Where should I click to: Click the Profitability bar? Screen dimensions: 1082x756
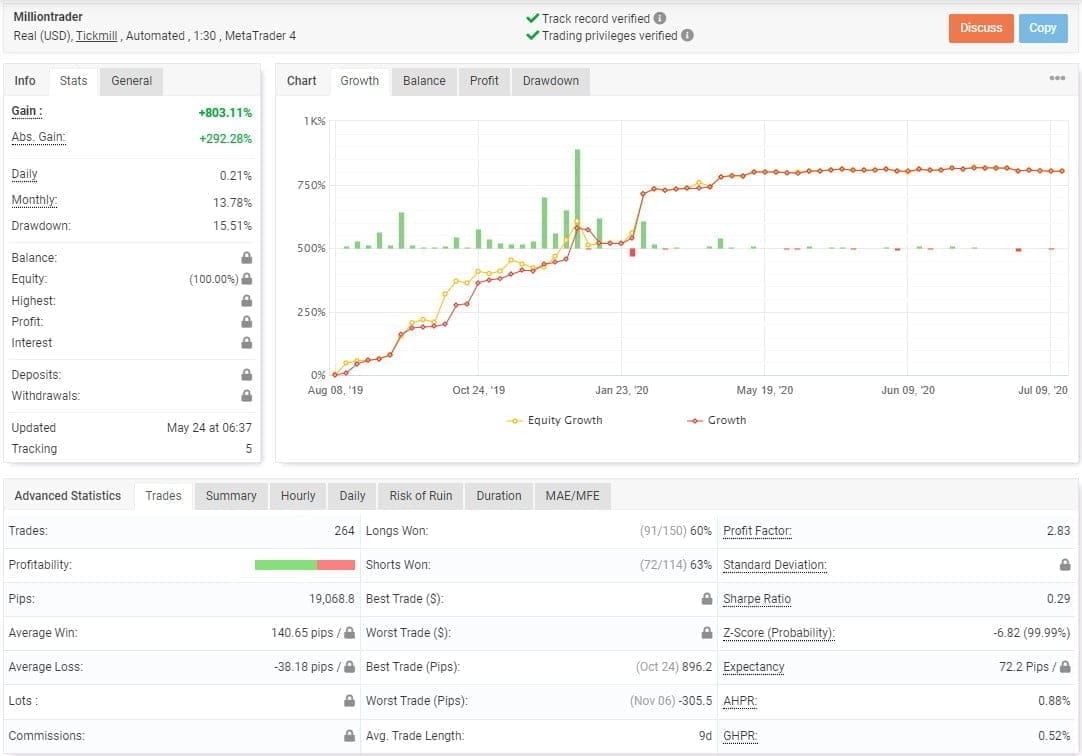tap(305, 564)
